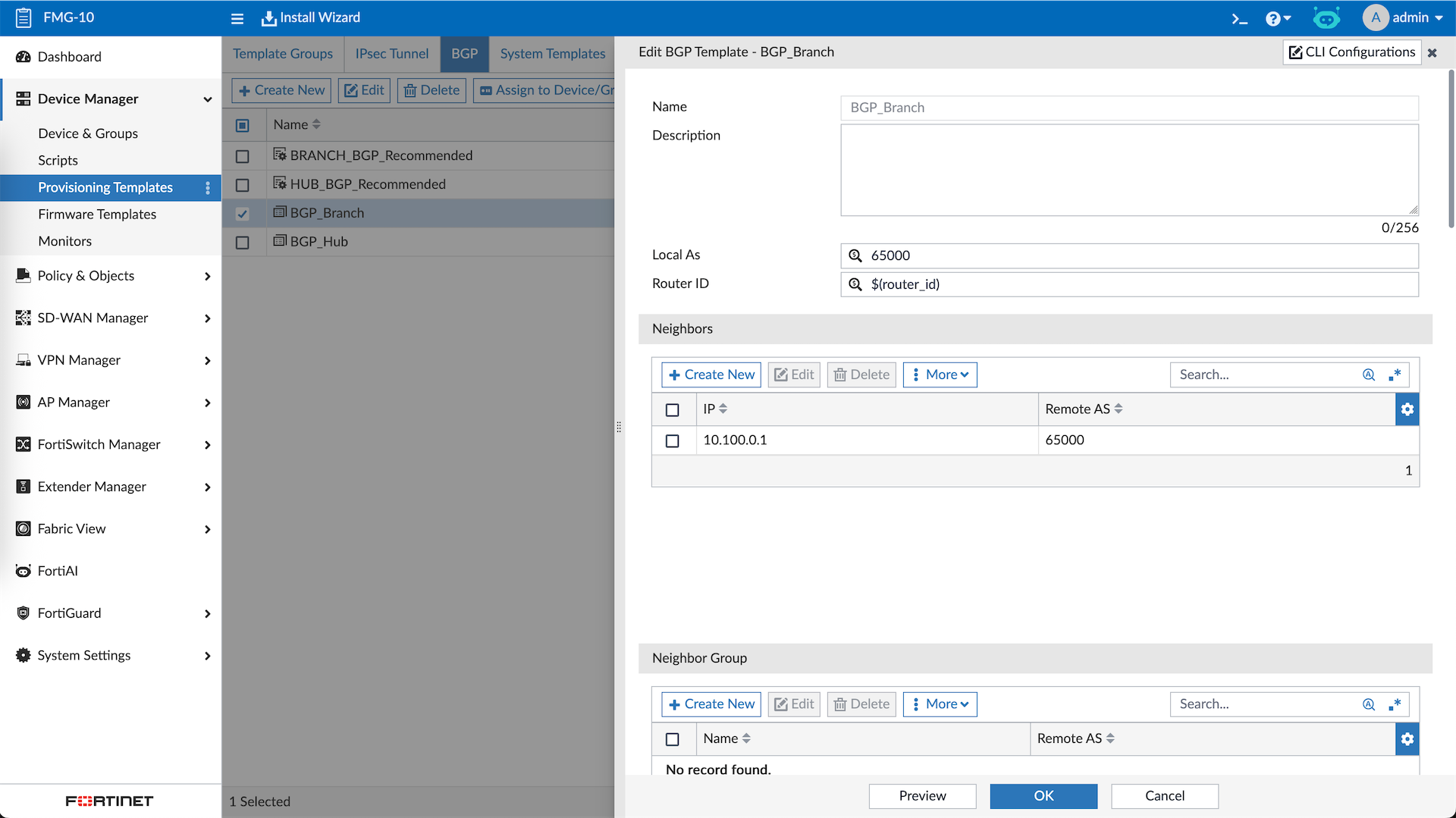
Task: Open CLI Configurations button
Action: click(1351, 52)
